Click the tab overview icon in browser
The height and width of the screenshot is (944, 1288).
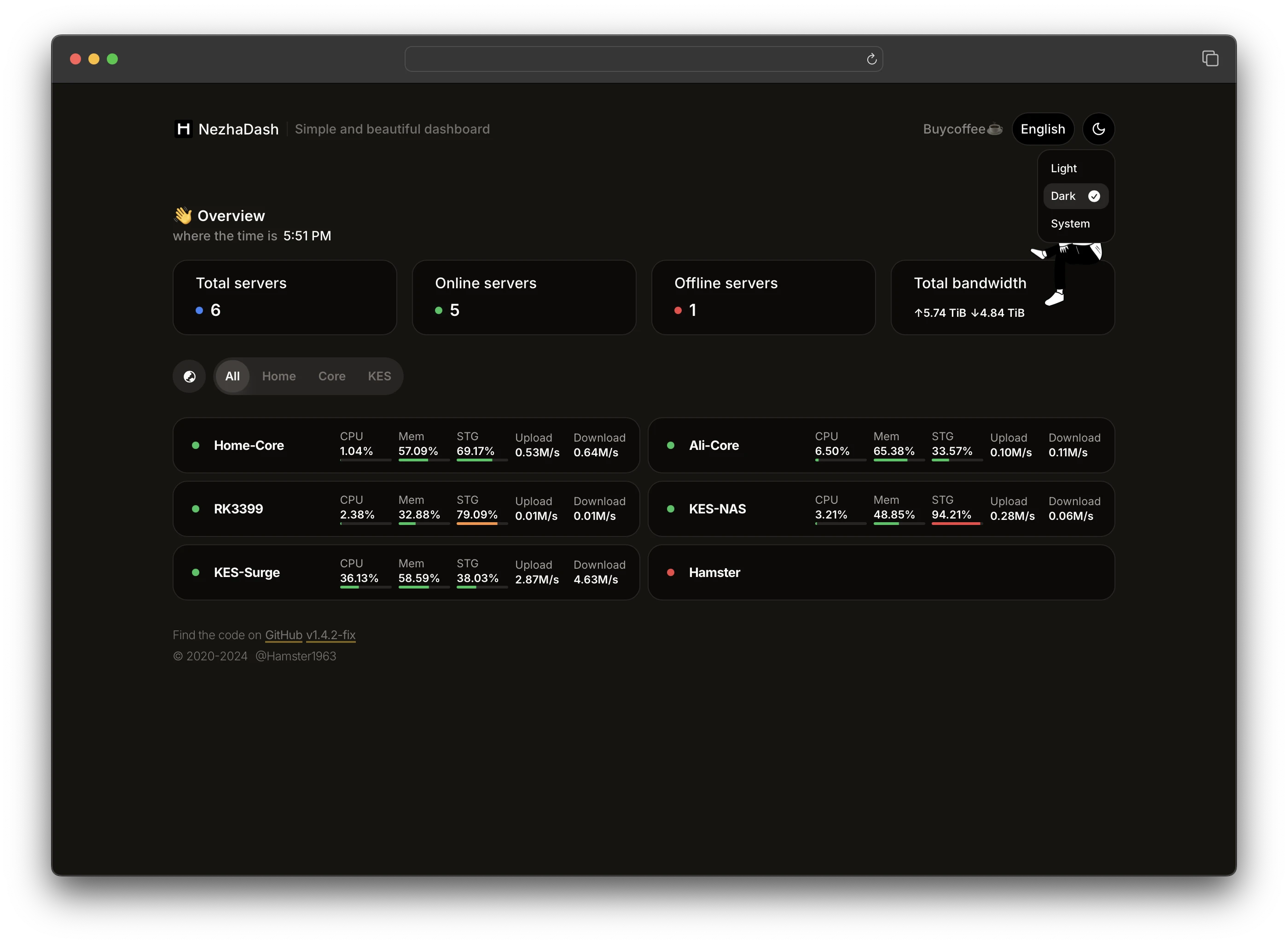pos(1210,59)
